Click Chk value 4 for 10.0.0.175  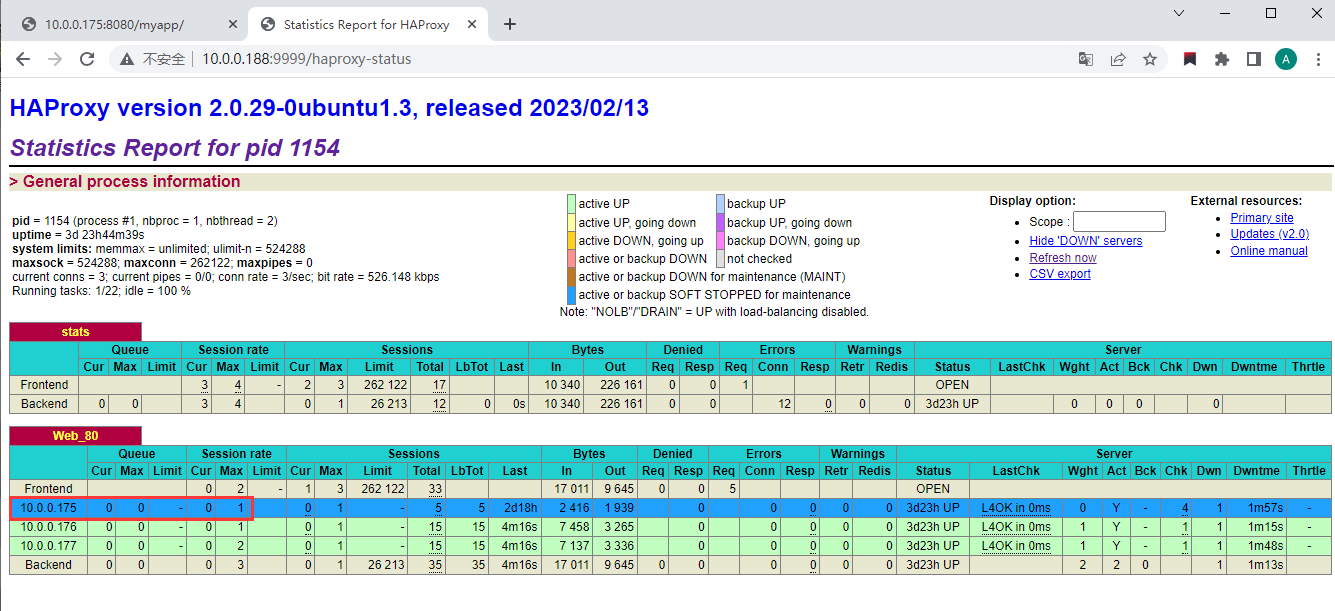coord(1184,508)
